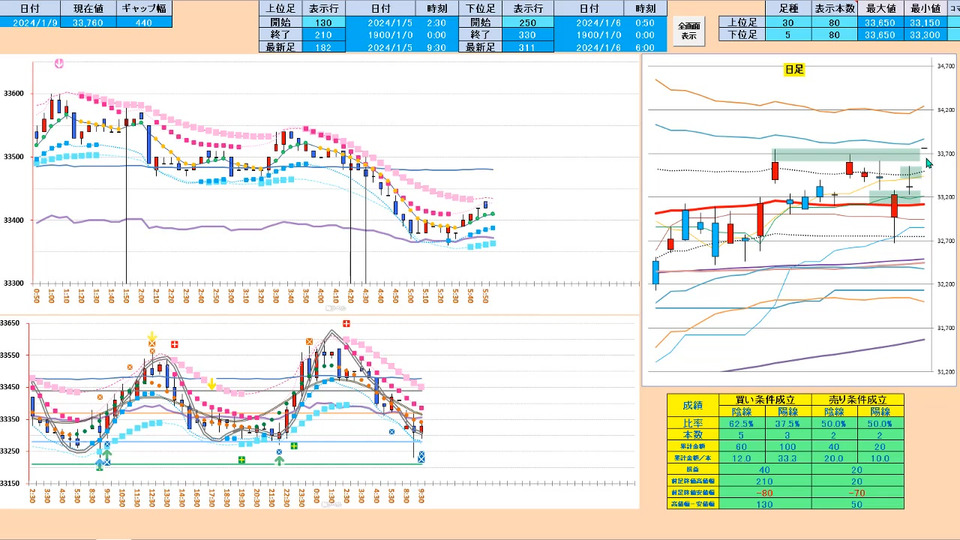Click the thick red moving average line in daily chart

(x=790, y=207)
